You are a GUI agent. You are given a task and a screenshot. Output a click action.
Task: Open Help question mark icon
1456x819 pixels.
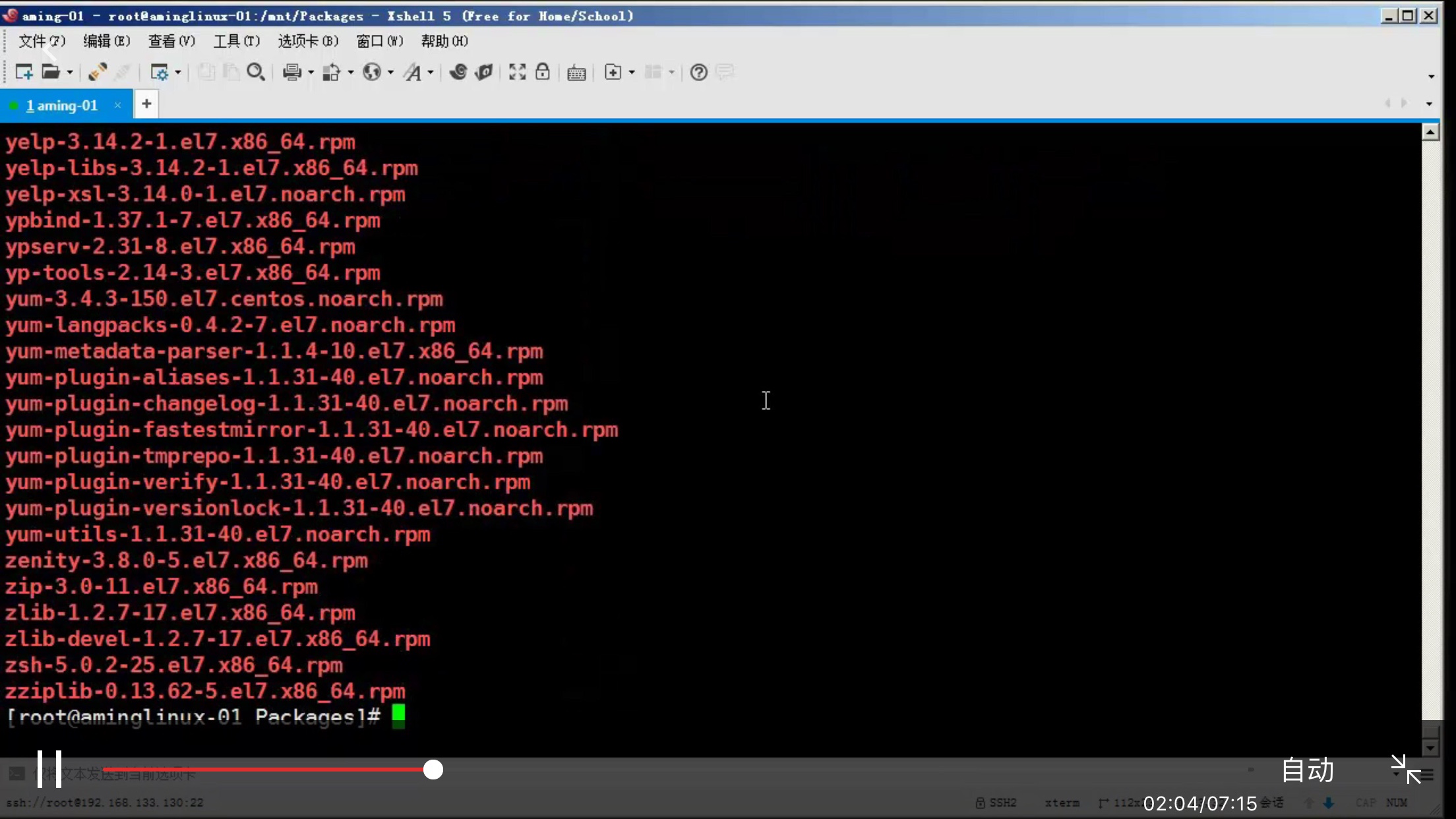tap(699, 72)
